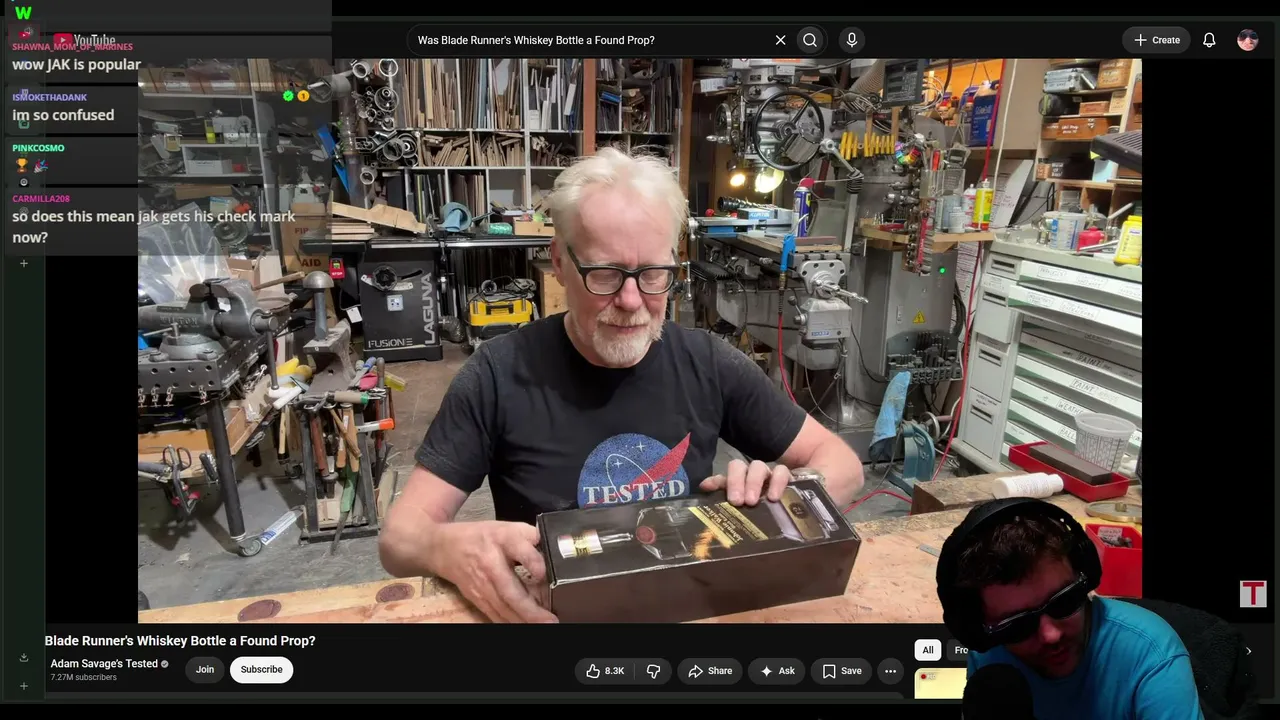The width and height of the screenshot is (1280, 720).
Task: Click the Ask button under the video
Action: point(777,671)
